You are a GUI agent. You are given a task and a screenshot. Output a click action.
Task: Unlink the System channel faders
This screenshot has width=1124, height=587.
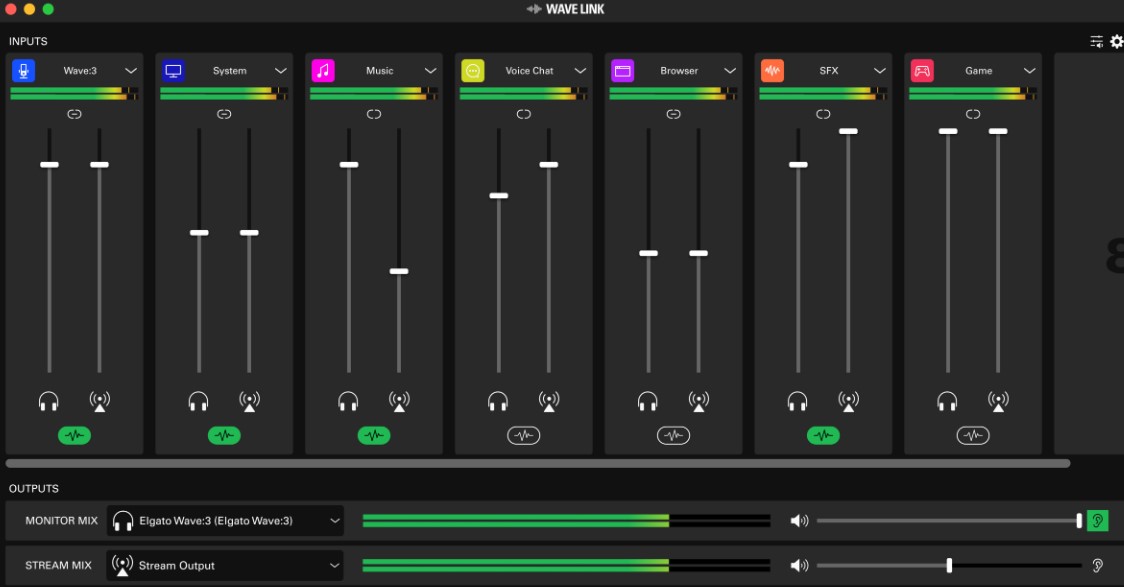224,114
